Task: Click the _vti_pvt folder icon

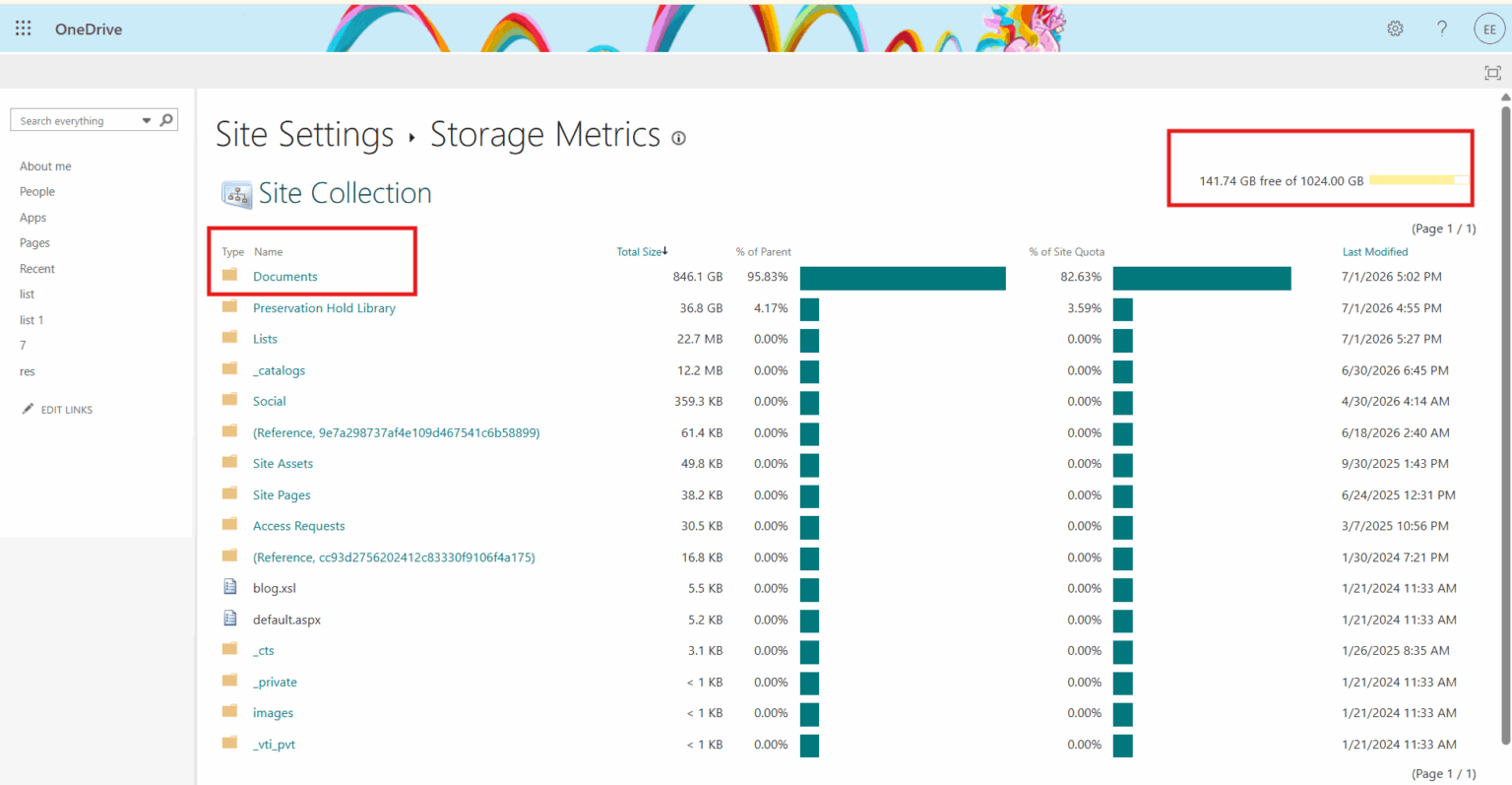Action: [229, 743]
